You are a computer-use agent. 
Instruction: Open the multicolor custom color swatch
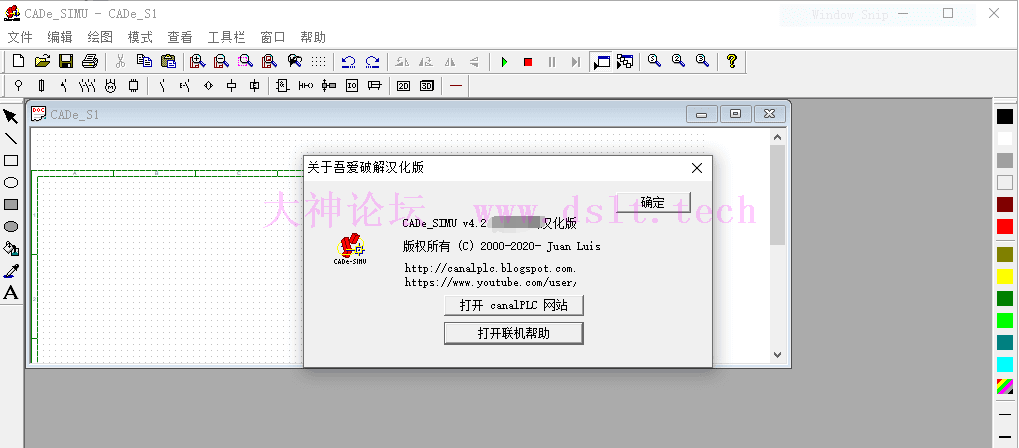point(1005,386)
